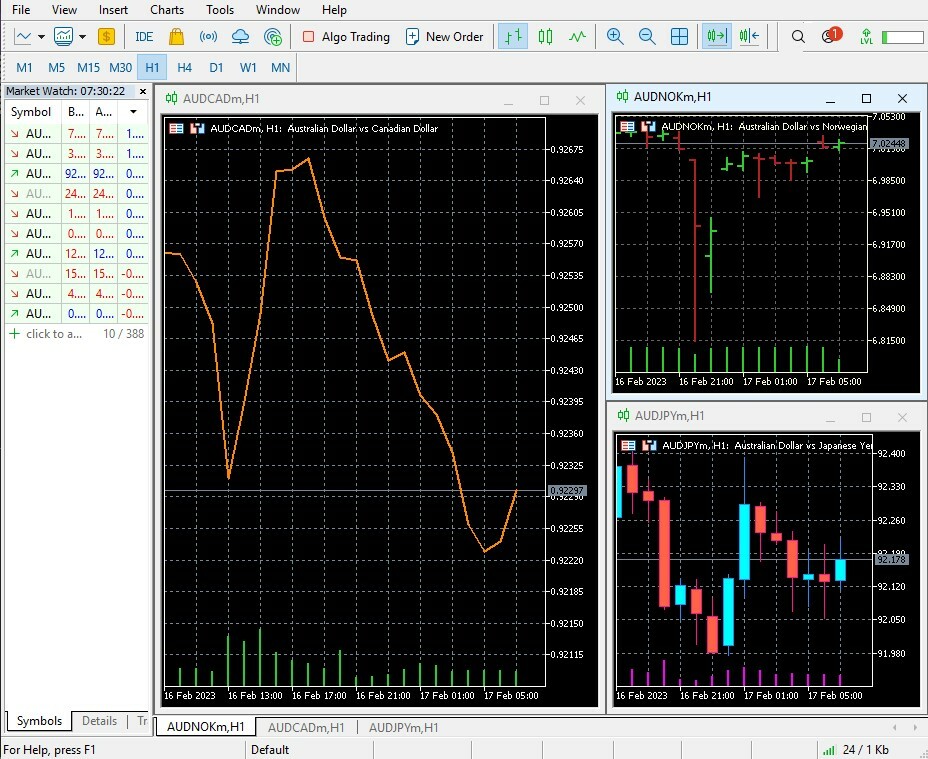Click the Market shopping bag icon
928x759 pixels.
[x=176, y=37]
